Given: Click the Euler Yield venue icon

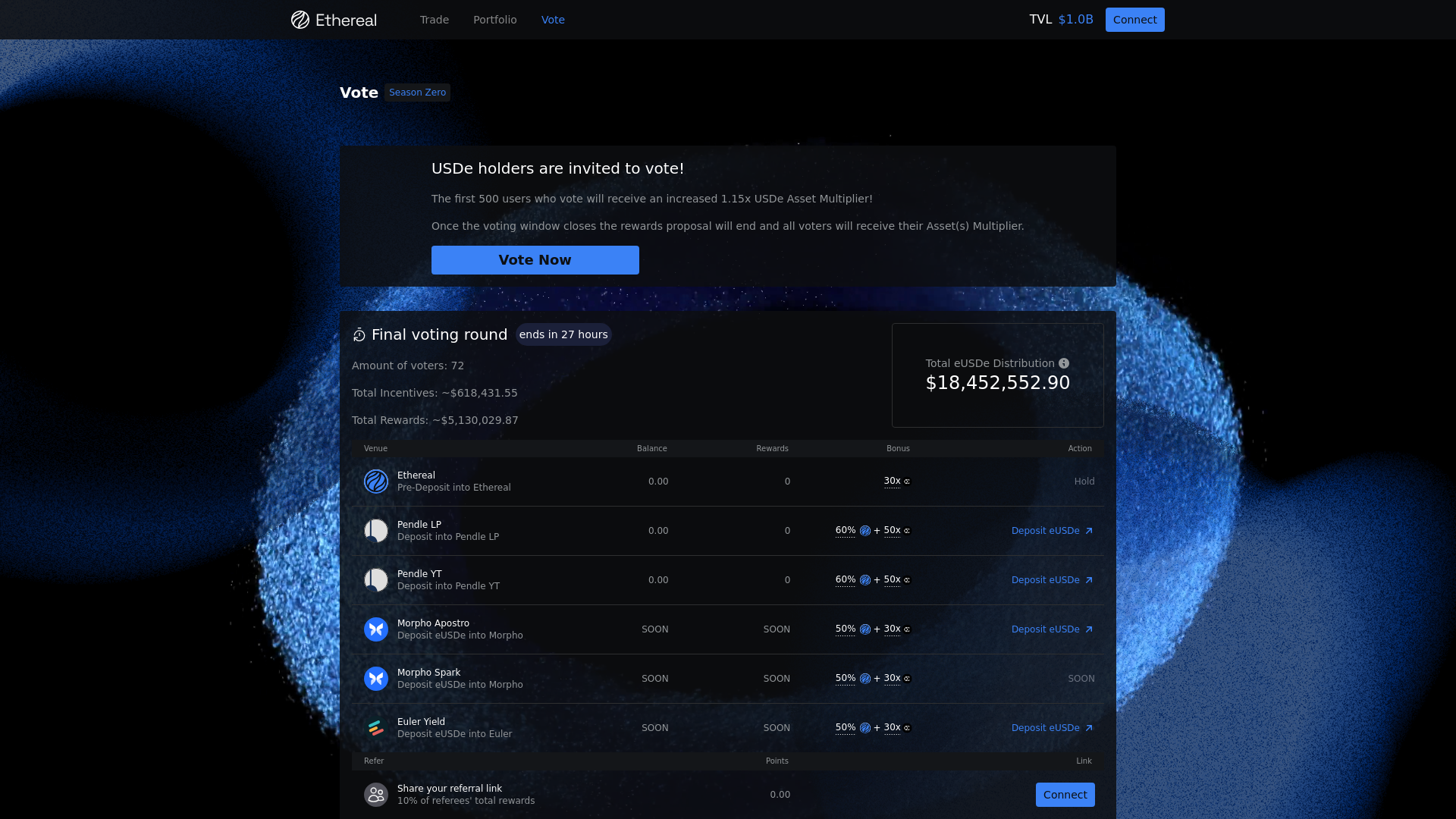Looking at the screenshot, I should point(376,728).
